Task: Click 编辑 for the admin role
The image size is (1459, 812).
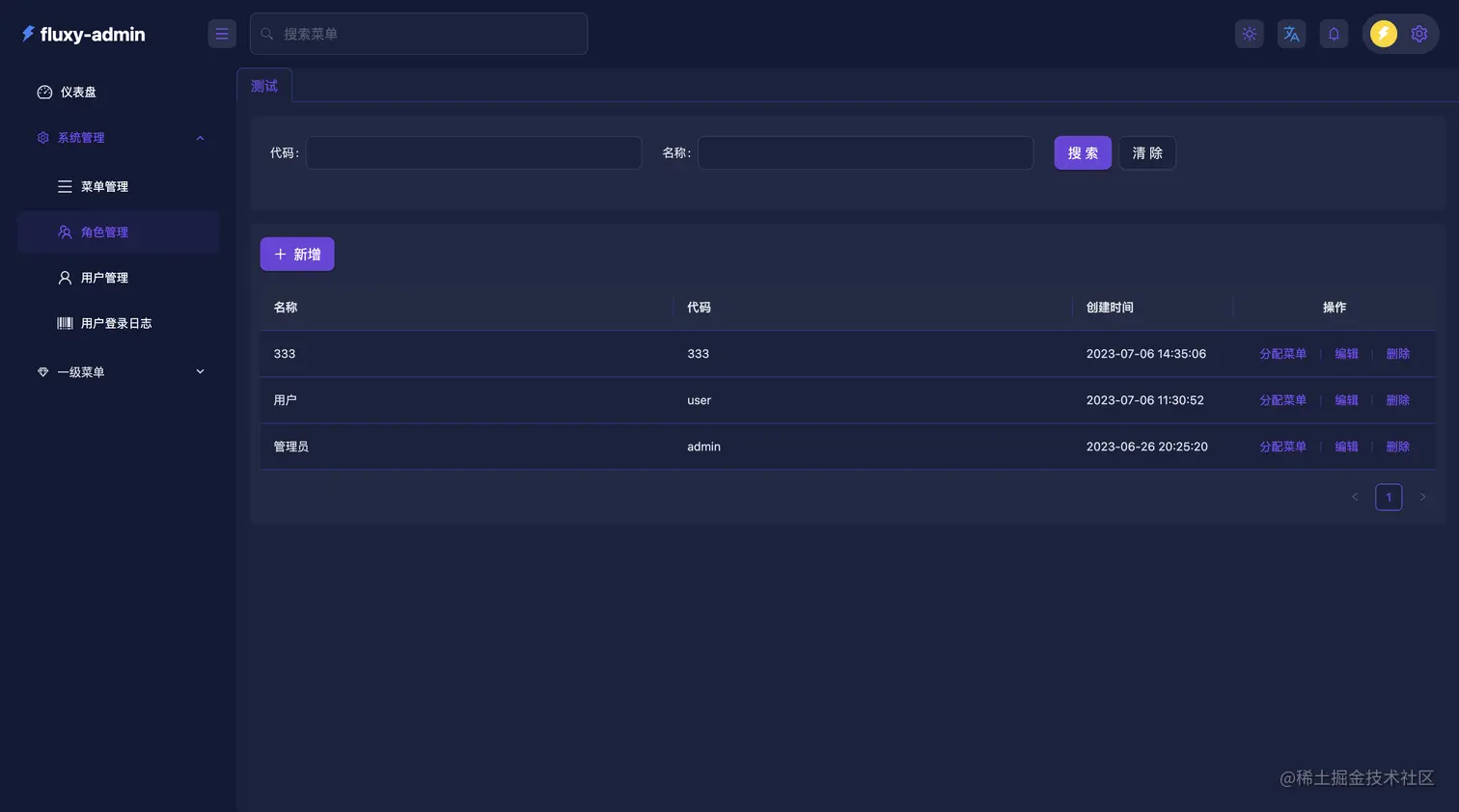Action: tap(1346, 447)
